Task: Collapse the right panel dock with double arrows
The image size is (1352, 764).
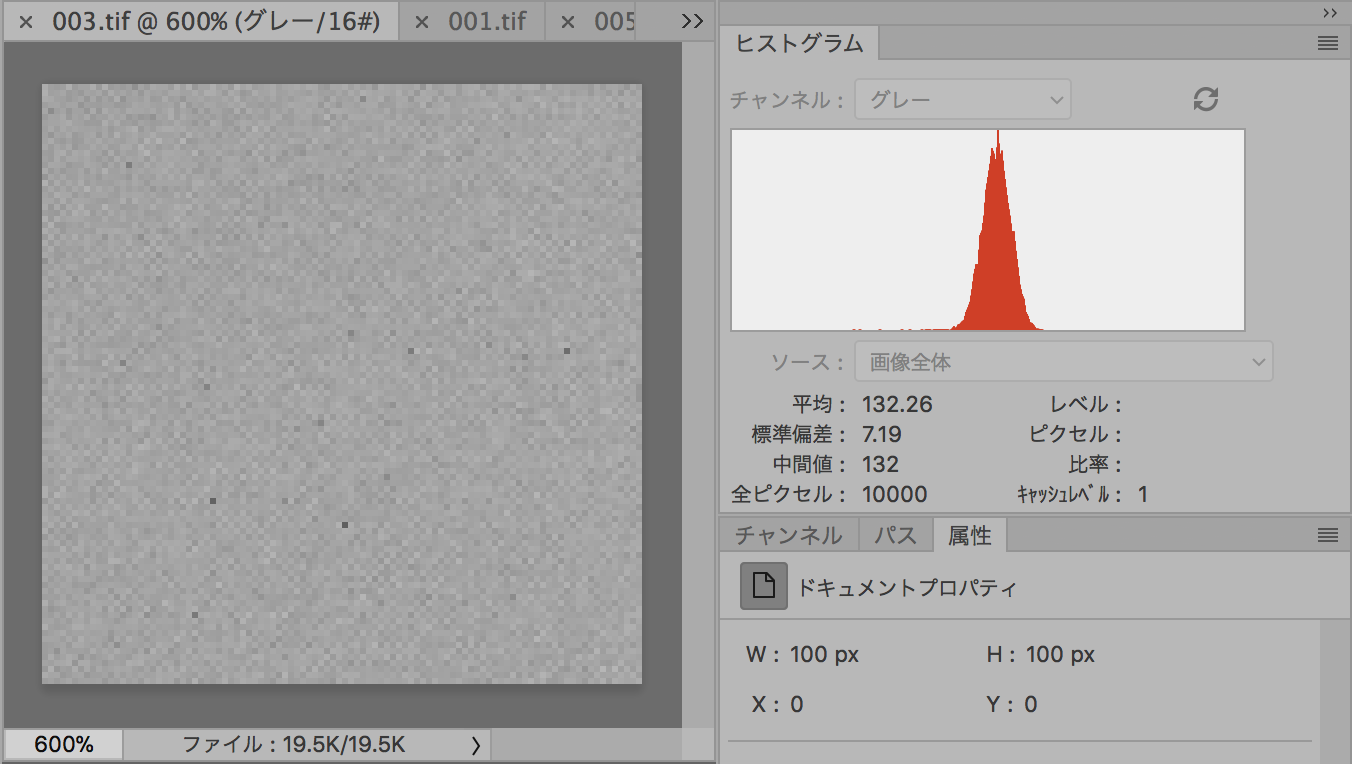Action: coord(1329,13)
